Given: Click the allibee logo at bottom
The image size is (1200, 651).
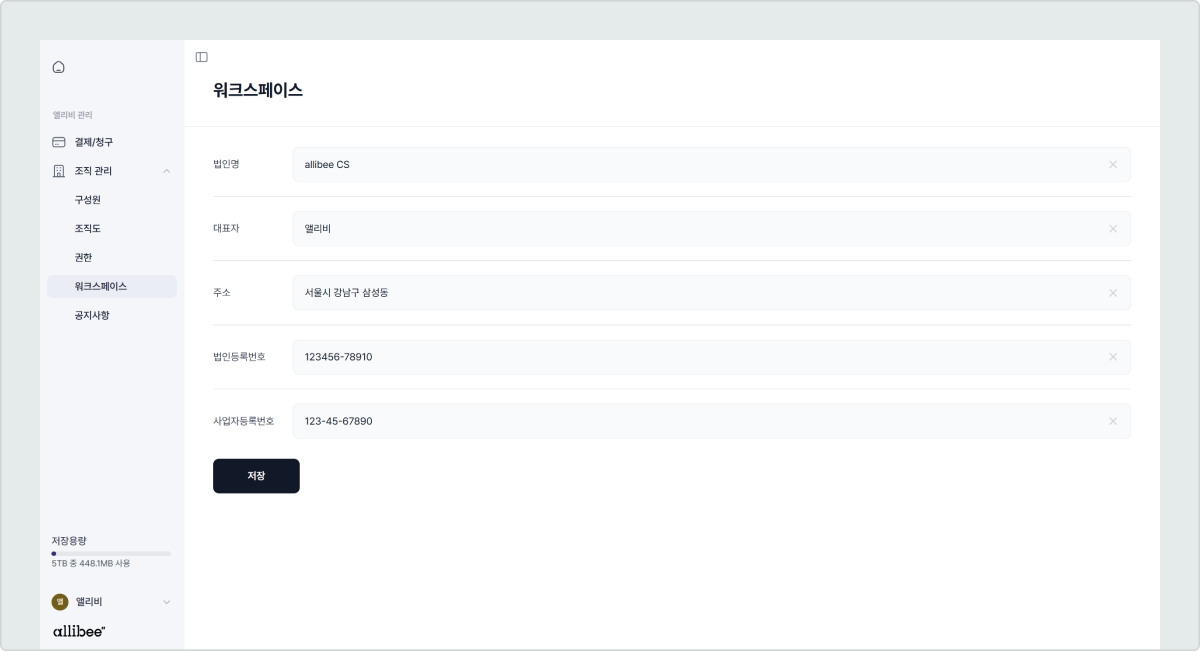Looking at the screenshot, I should (79, 631).
